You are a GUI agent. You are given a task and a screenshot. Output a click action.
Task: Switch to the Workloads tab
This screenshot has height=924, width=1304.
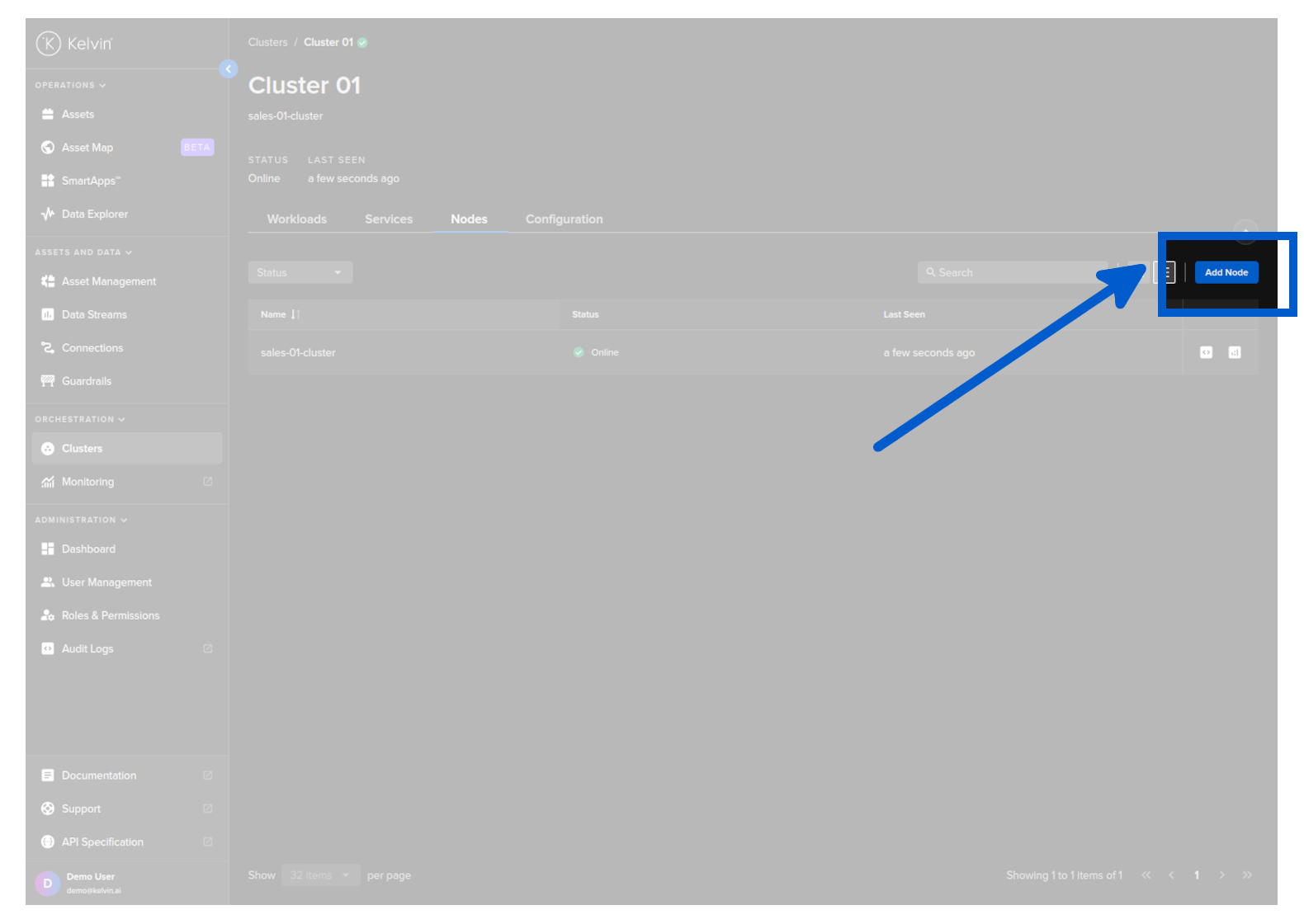point(296,219)
